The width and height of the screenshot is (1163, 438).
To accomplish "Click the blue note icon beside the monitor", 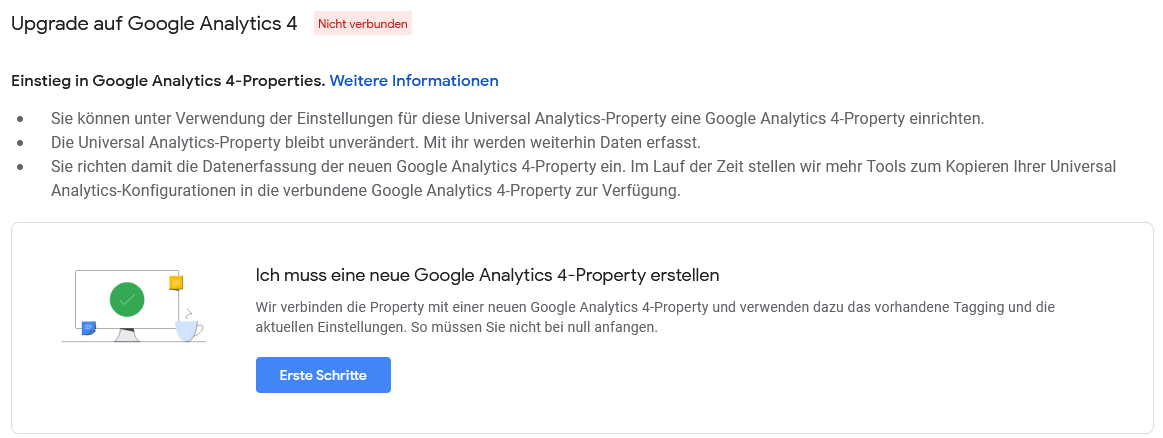I will (x=88, y=328).
